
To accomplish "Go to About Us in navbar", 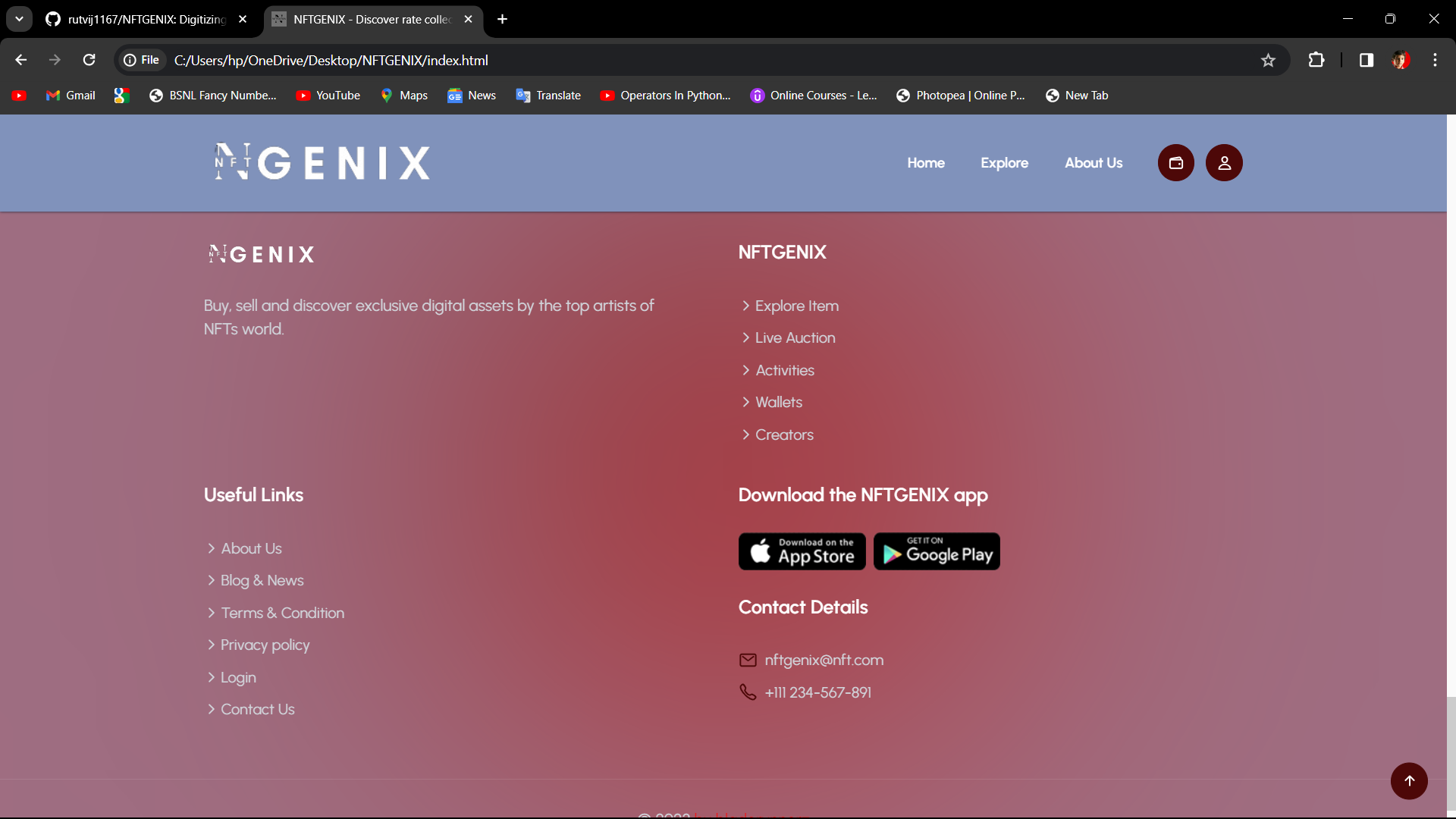I will (1093, 163).
